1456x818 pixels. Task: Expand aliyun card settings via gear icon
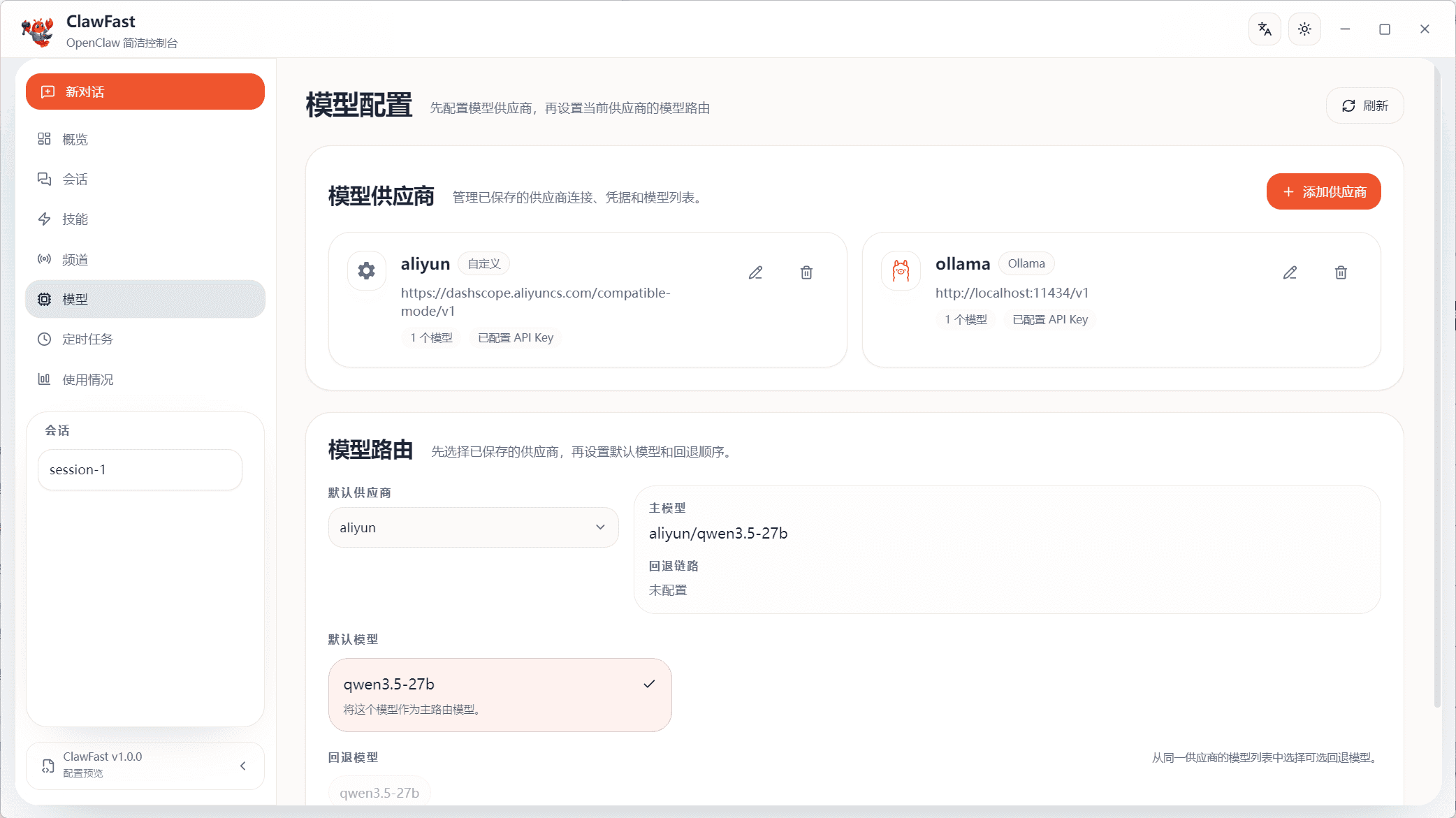[x=366, y=270]
